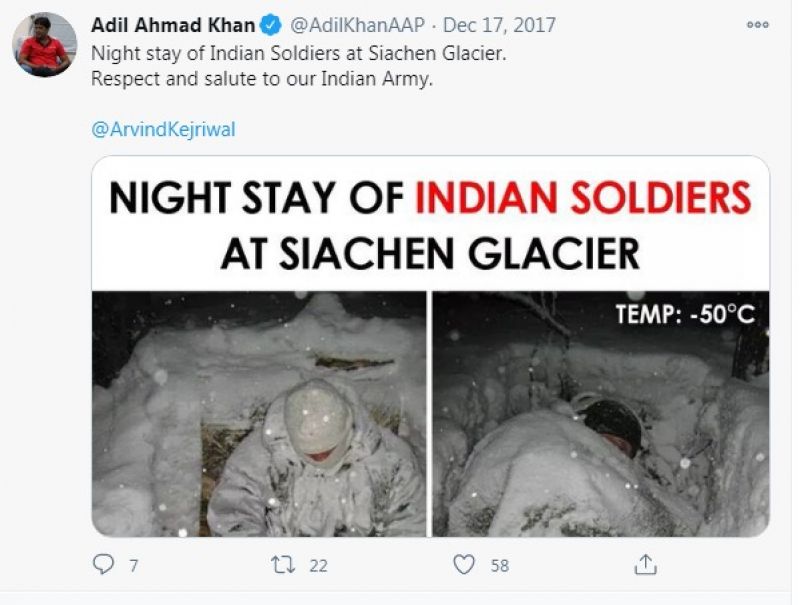
Task: Open Adil Ahmad Khan's profile avatar
Action: pyautogui.click(x=44, y=45)
